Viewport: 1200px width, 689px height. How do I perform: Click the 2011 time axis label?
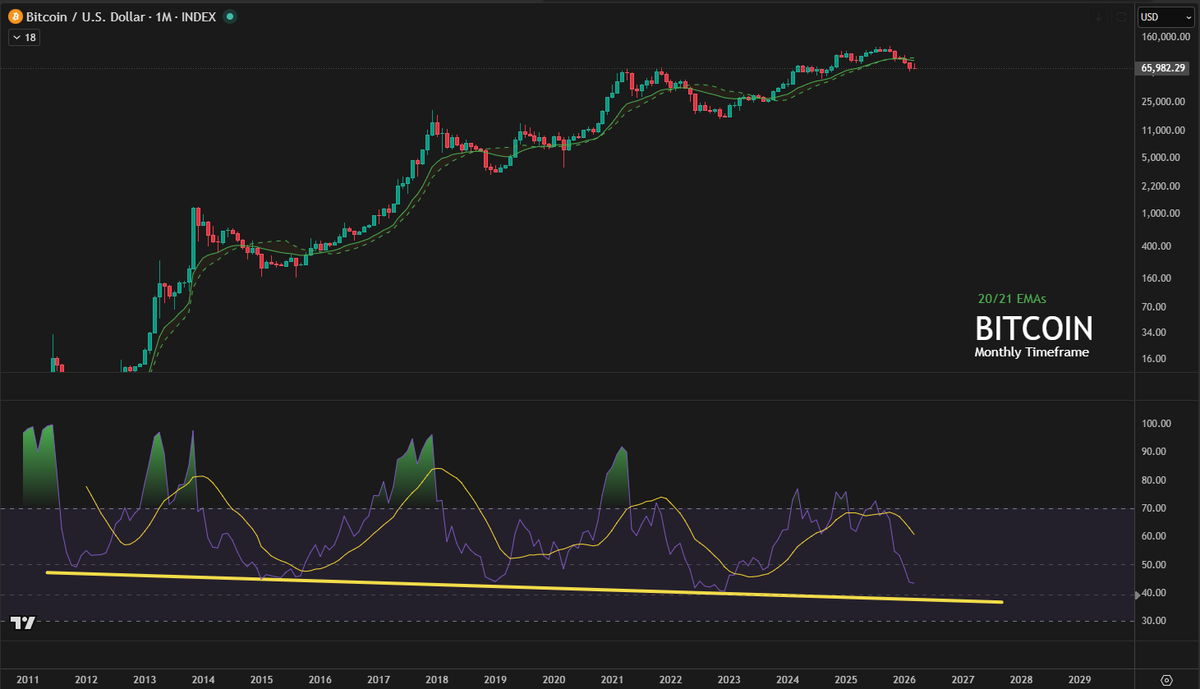[27, 678]
